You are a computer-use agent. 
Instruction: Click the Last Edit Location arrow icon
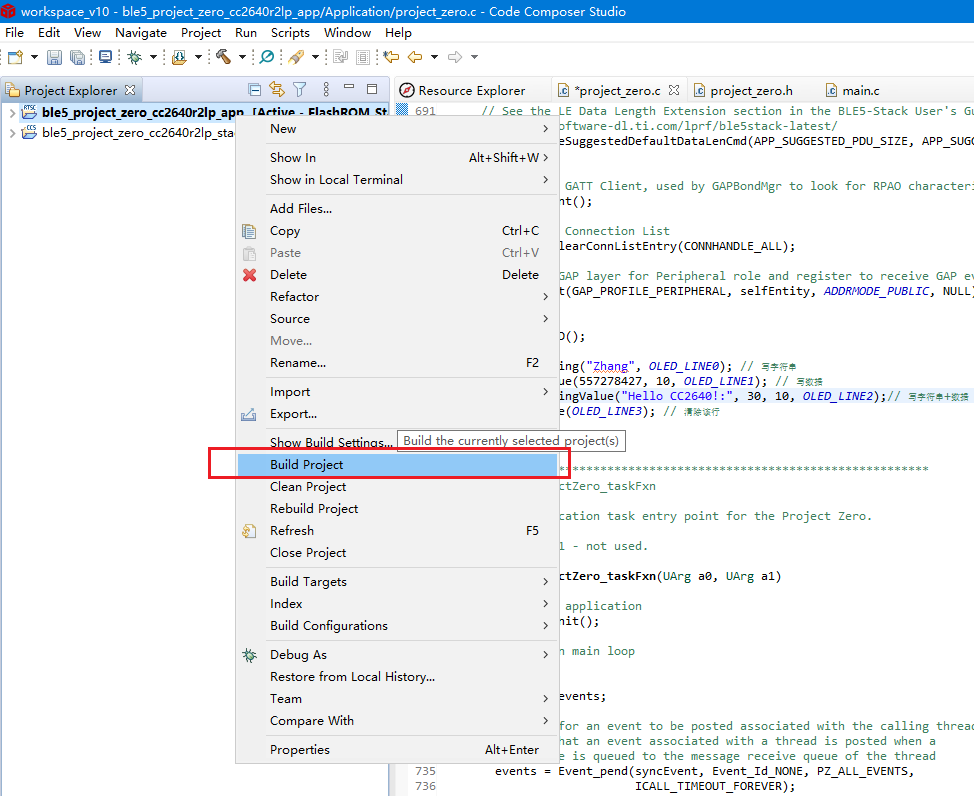click(391, 57)
